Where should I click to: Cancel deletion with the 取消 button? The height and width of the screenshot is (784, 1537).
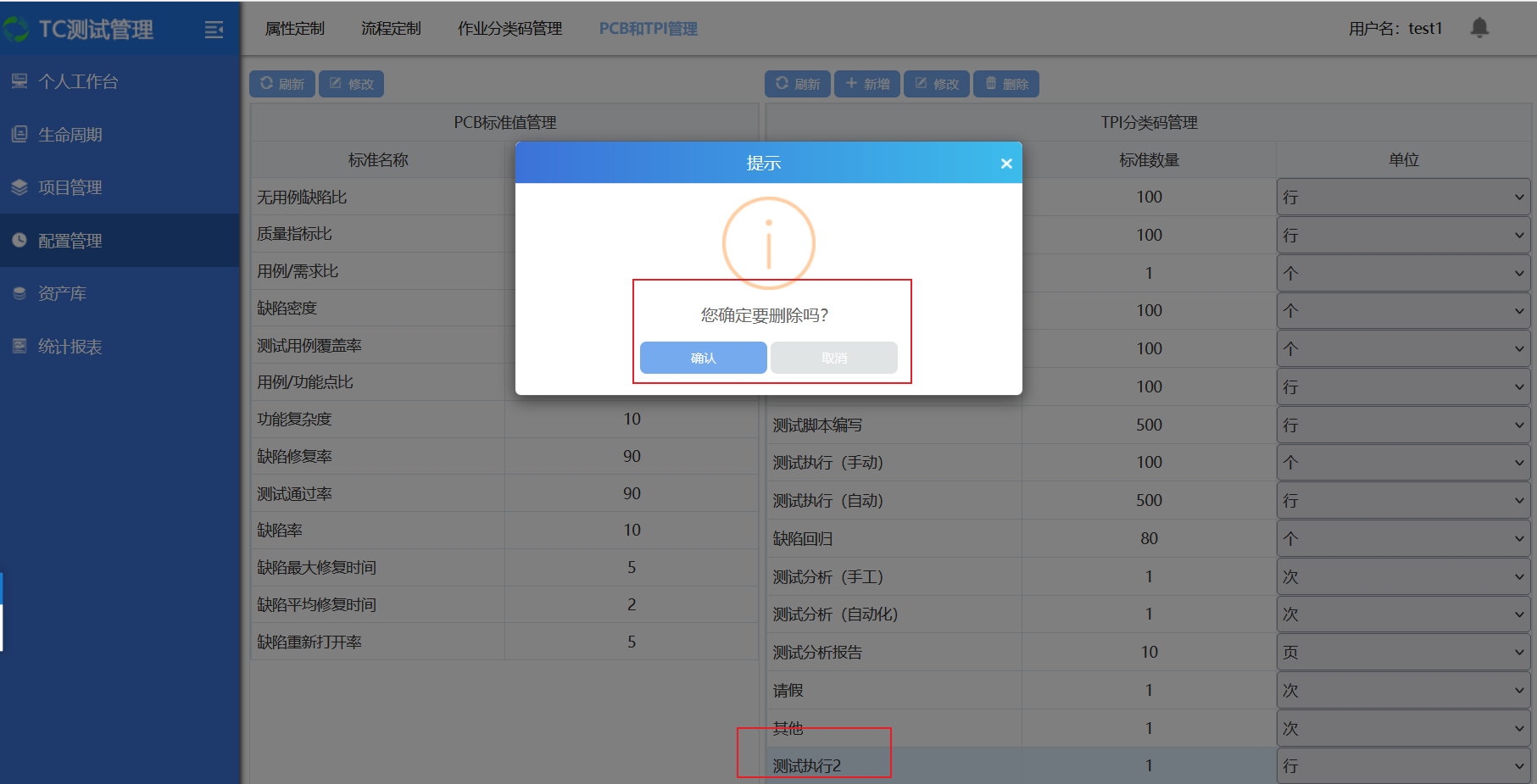tap(833, 358)
